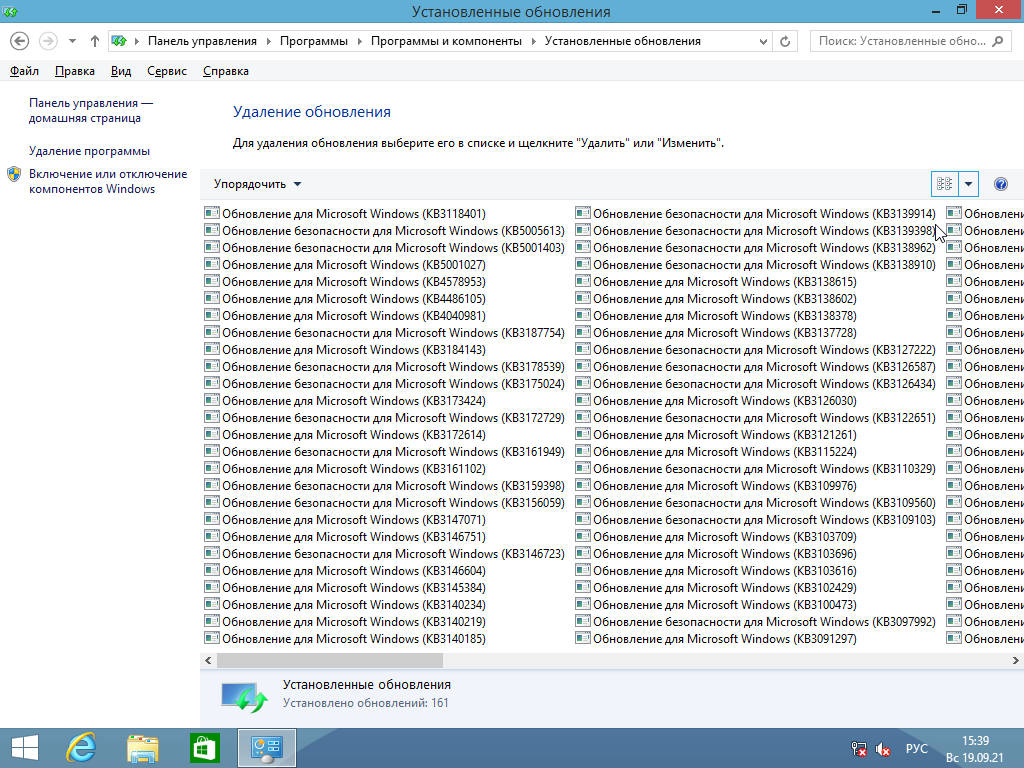Screen dimensions: 1024x768
Task: Click the search magnifier icon
Action: 997,41
